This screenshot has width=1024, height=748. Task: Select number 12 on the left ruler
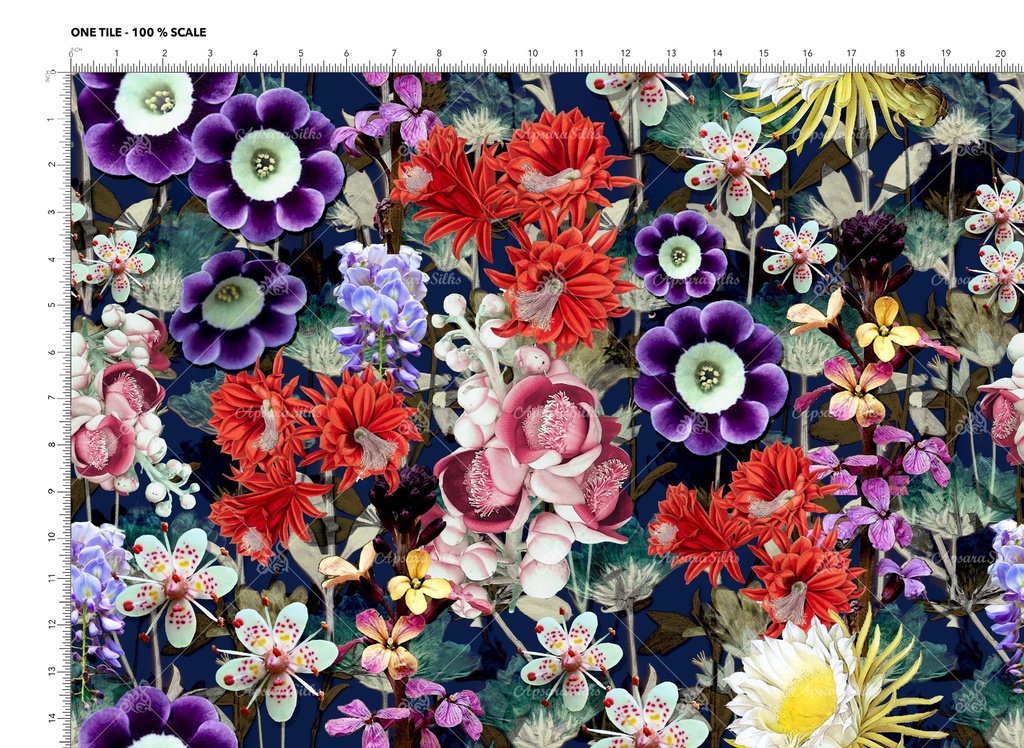click(x=54, y=624)
